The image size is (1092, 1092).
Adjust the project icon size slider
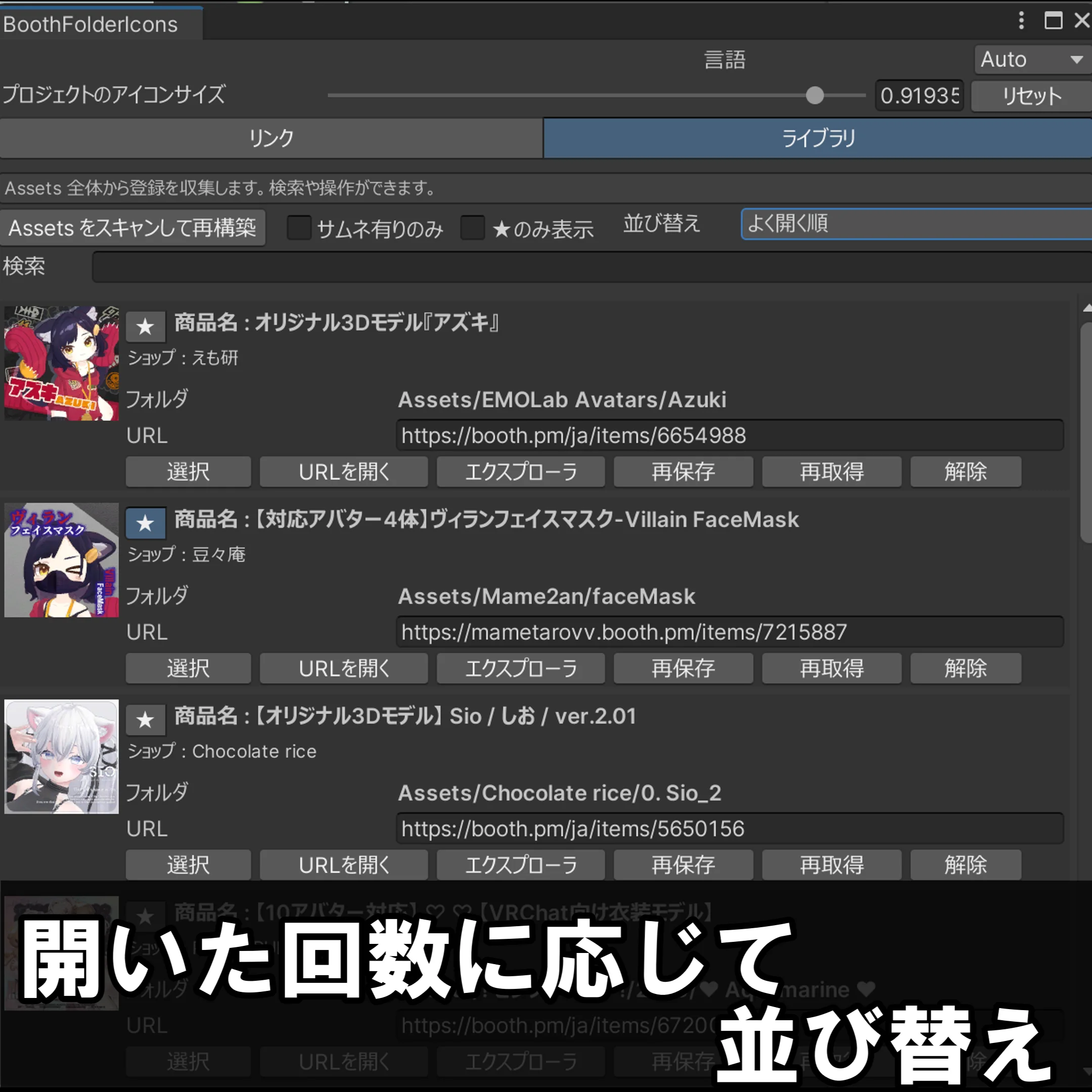[x=815, y=96]
